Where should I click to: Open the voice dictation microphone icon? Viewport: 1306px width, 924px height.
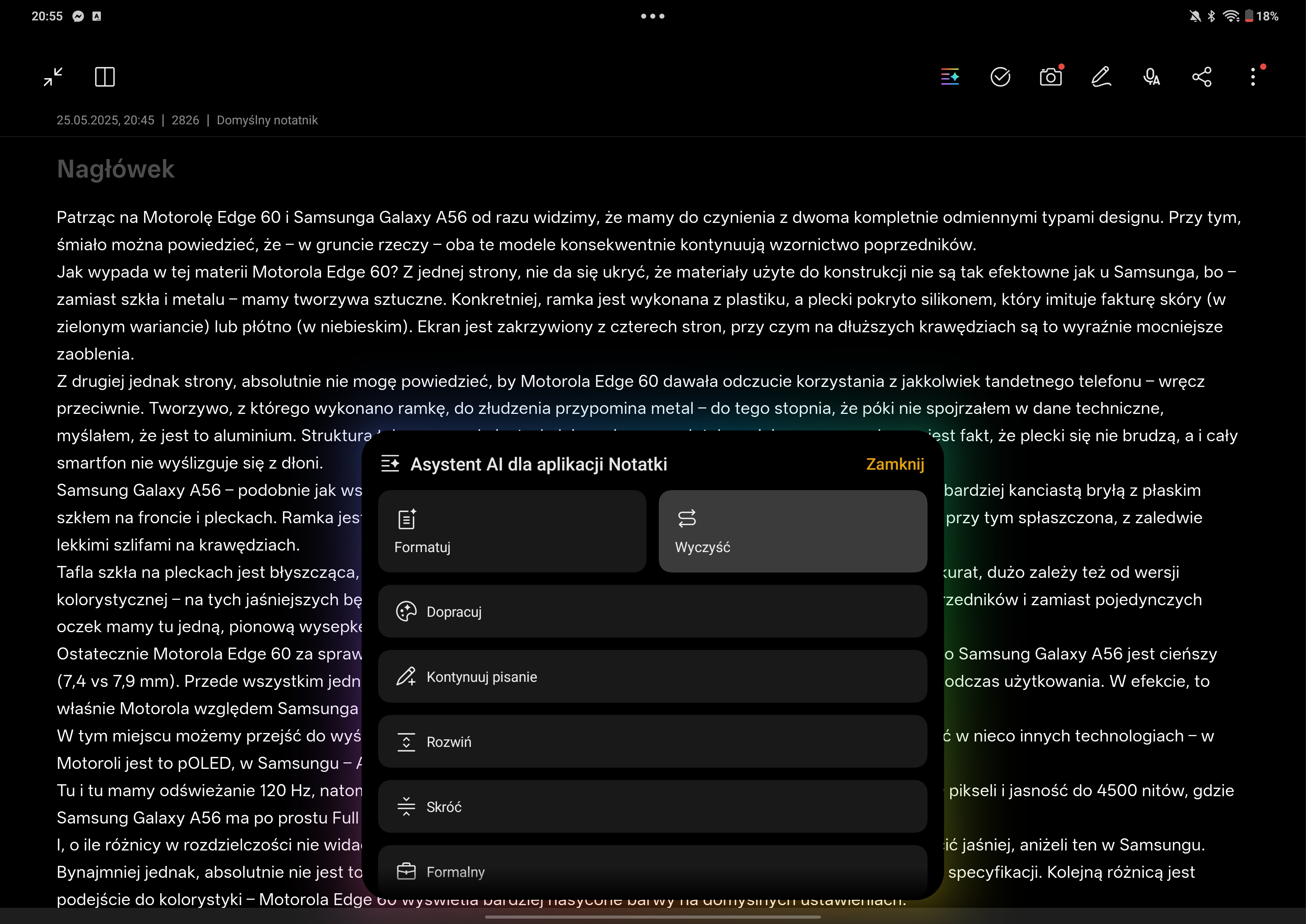point(1151,77)
